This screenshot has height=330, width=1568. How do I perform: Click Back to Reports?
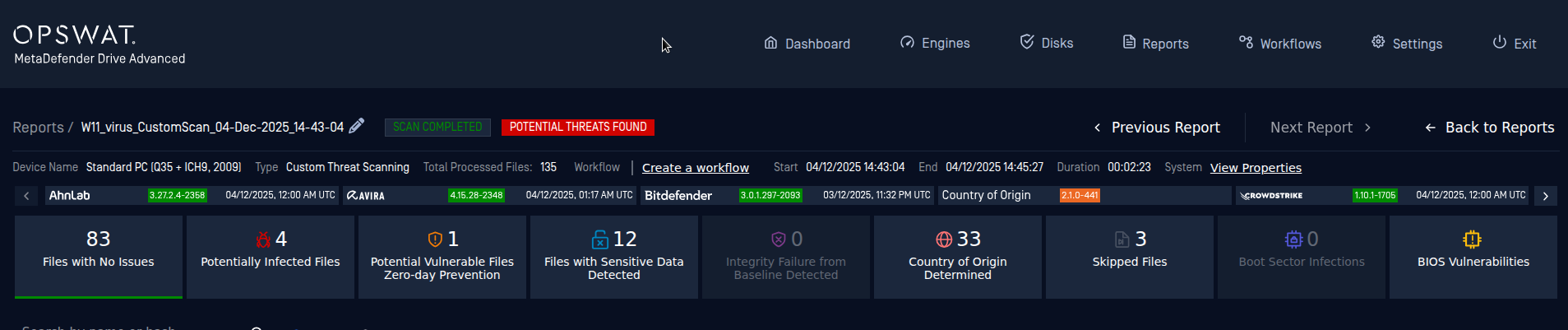[x=1489, y=128]
